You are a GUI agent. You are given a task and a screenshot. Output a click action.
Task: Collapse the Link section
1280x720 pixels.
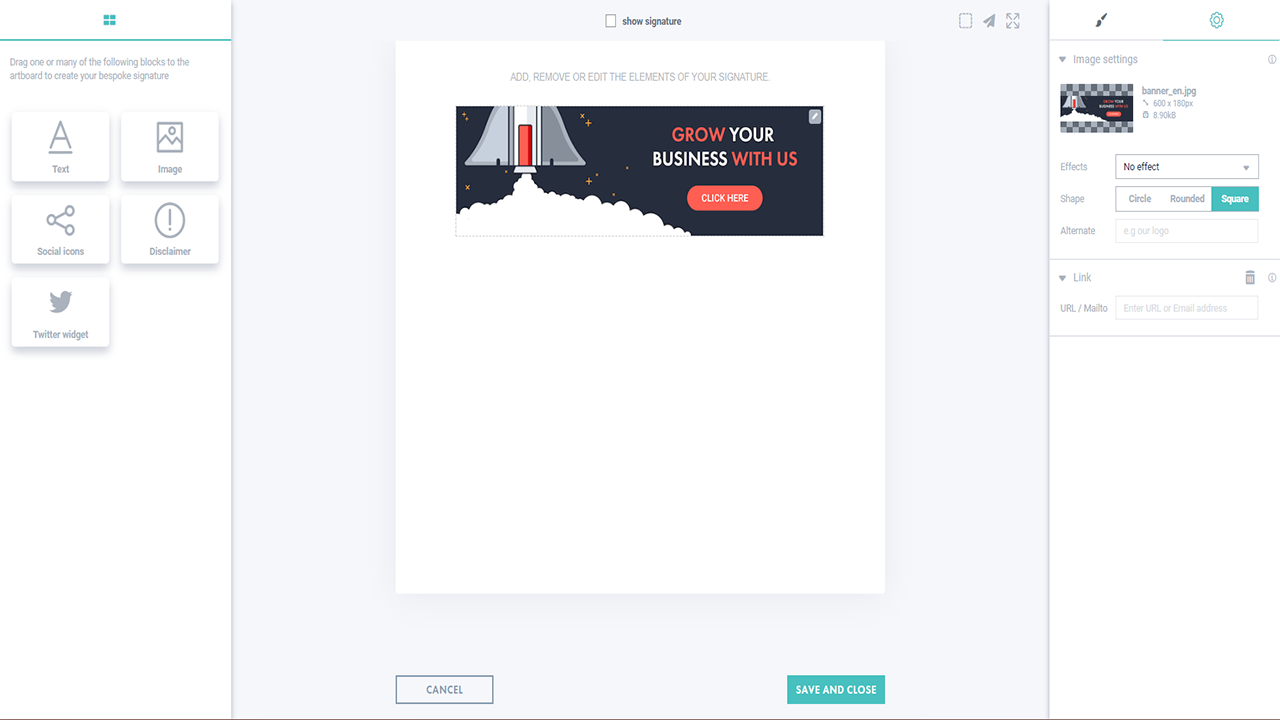coord(1062,278)
